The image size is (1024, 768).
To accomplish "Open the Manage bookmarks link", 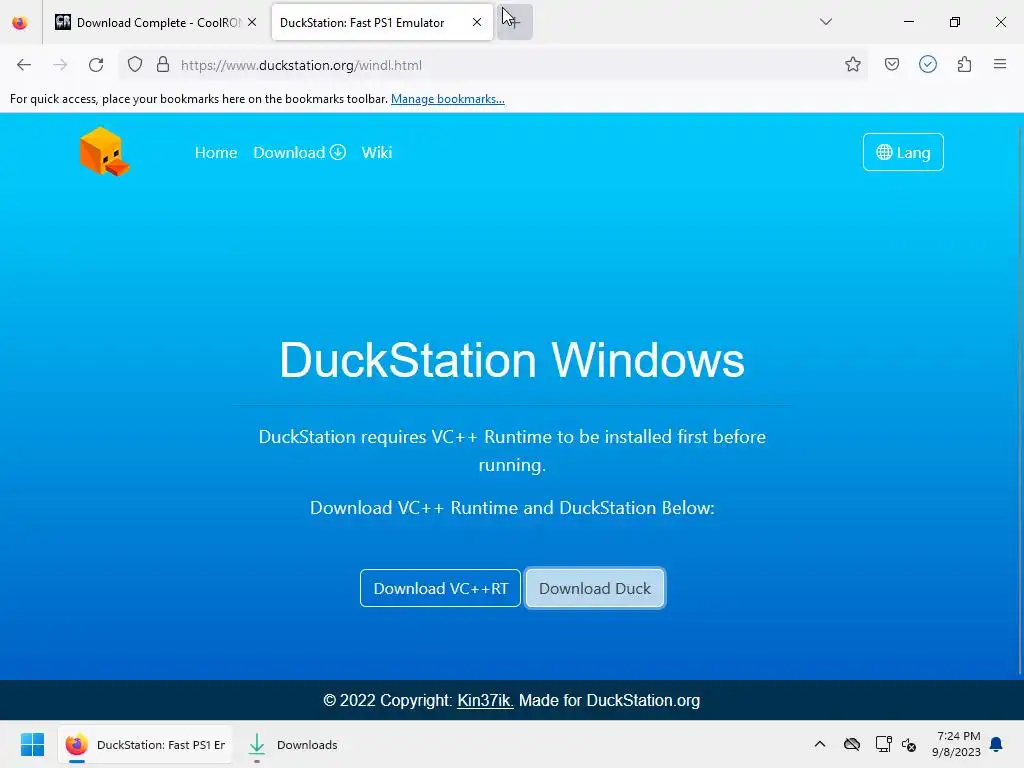I will pyautogui.click(x=447, y=99).
